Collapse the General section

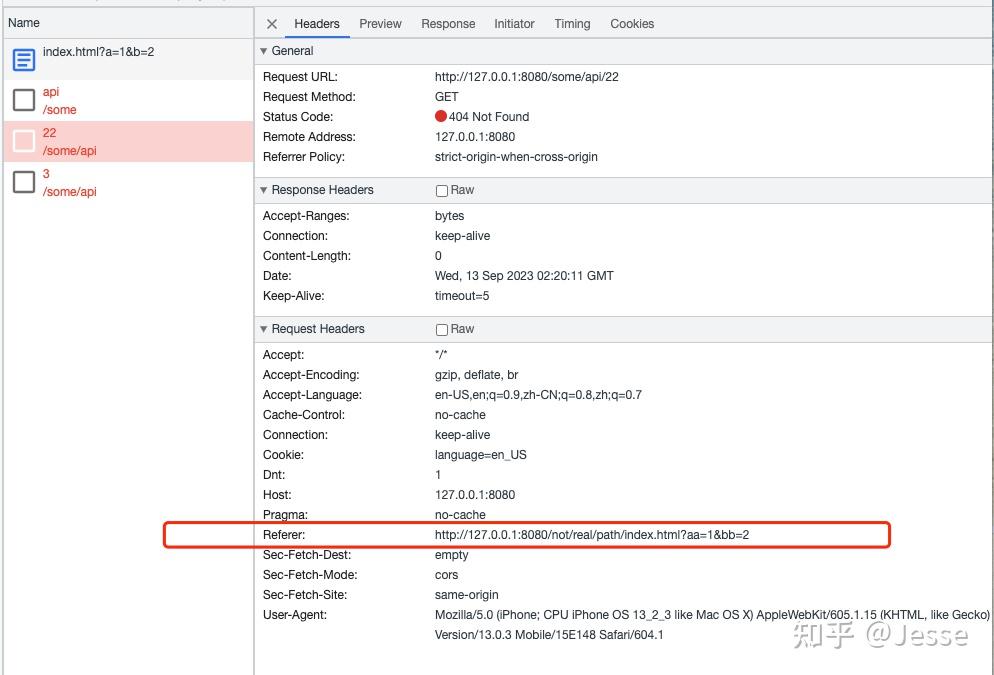point(264,51)
